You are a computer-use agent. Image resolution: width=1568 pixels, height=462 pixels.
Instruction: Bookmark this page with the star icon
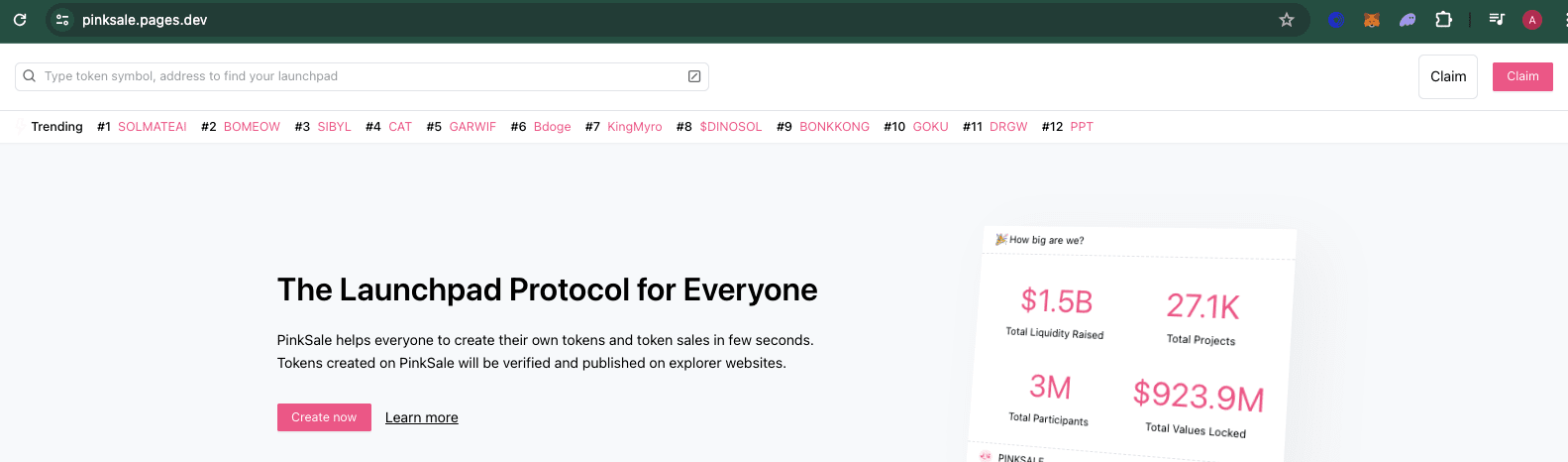(x=1287, y=20)
